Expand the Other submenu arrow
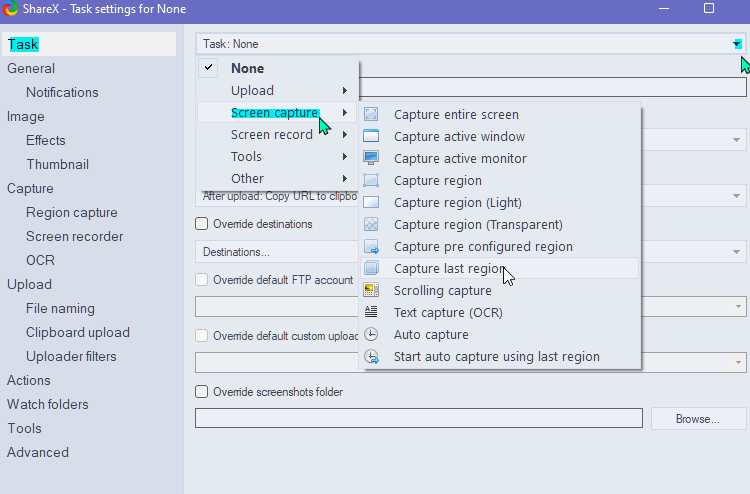This screenshot has height=494, width=750. (344, 178)
